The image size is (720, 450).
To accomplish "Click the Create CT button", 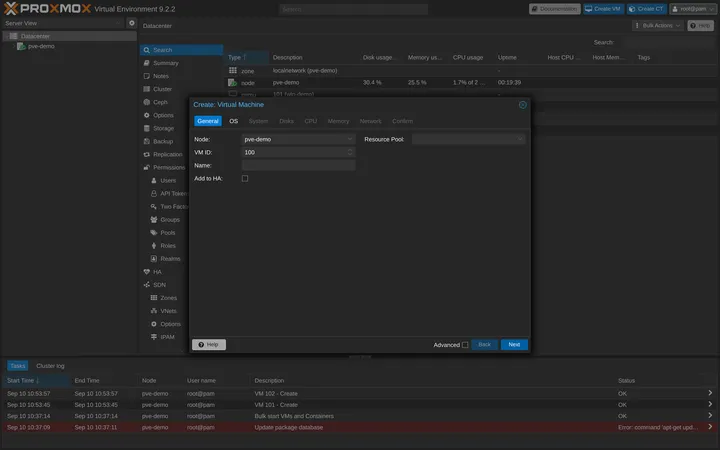I will (647, 9).
